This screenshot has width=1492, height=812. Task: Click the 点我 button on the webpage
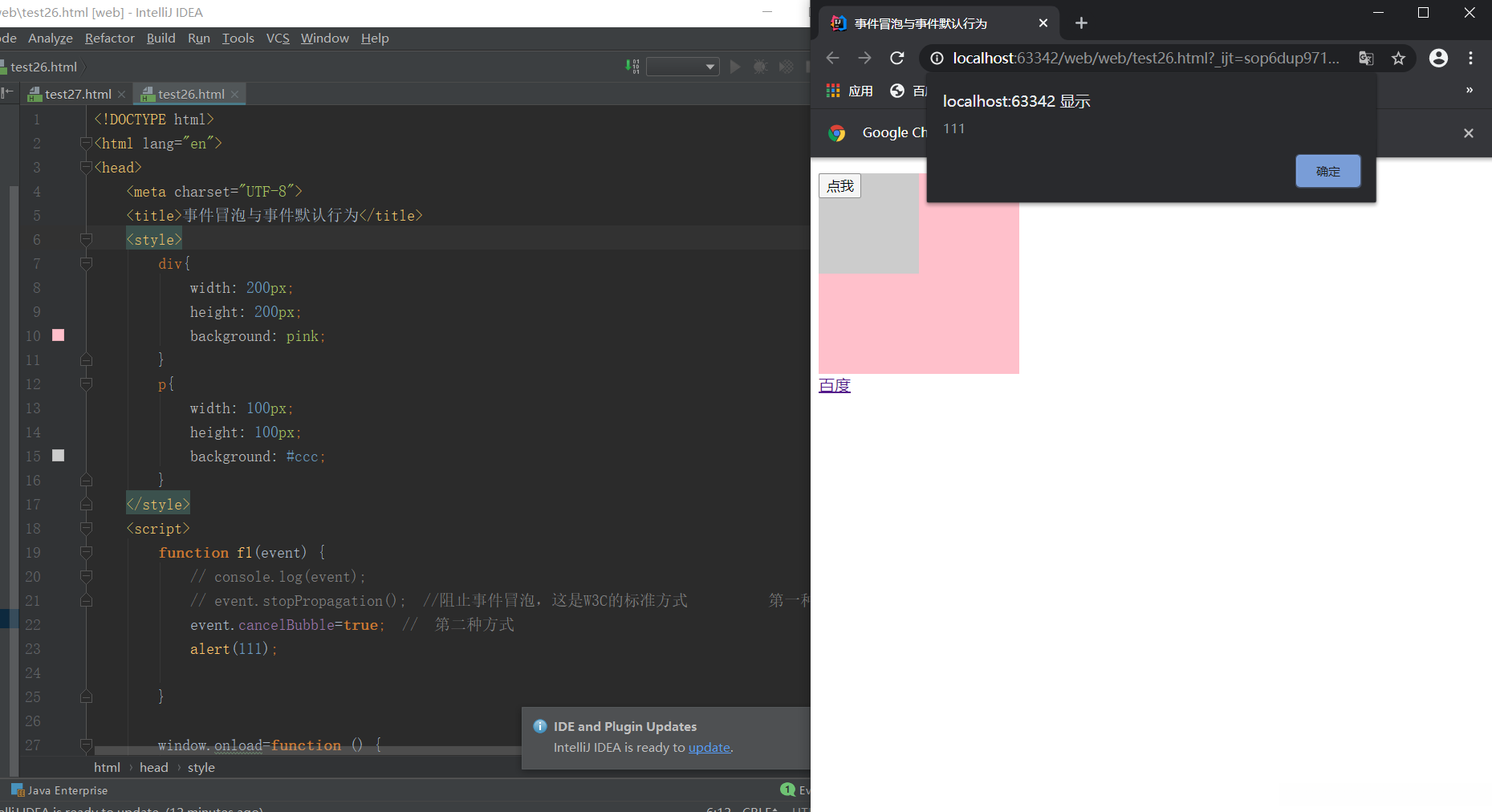(x=840, y=185)
